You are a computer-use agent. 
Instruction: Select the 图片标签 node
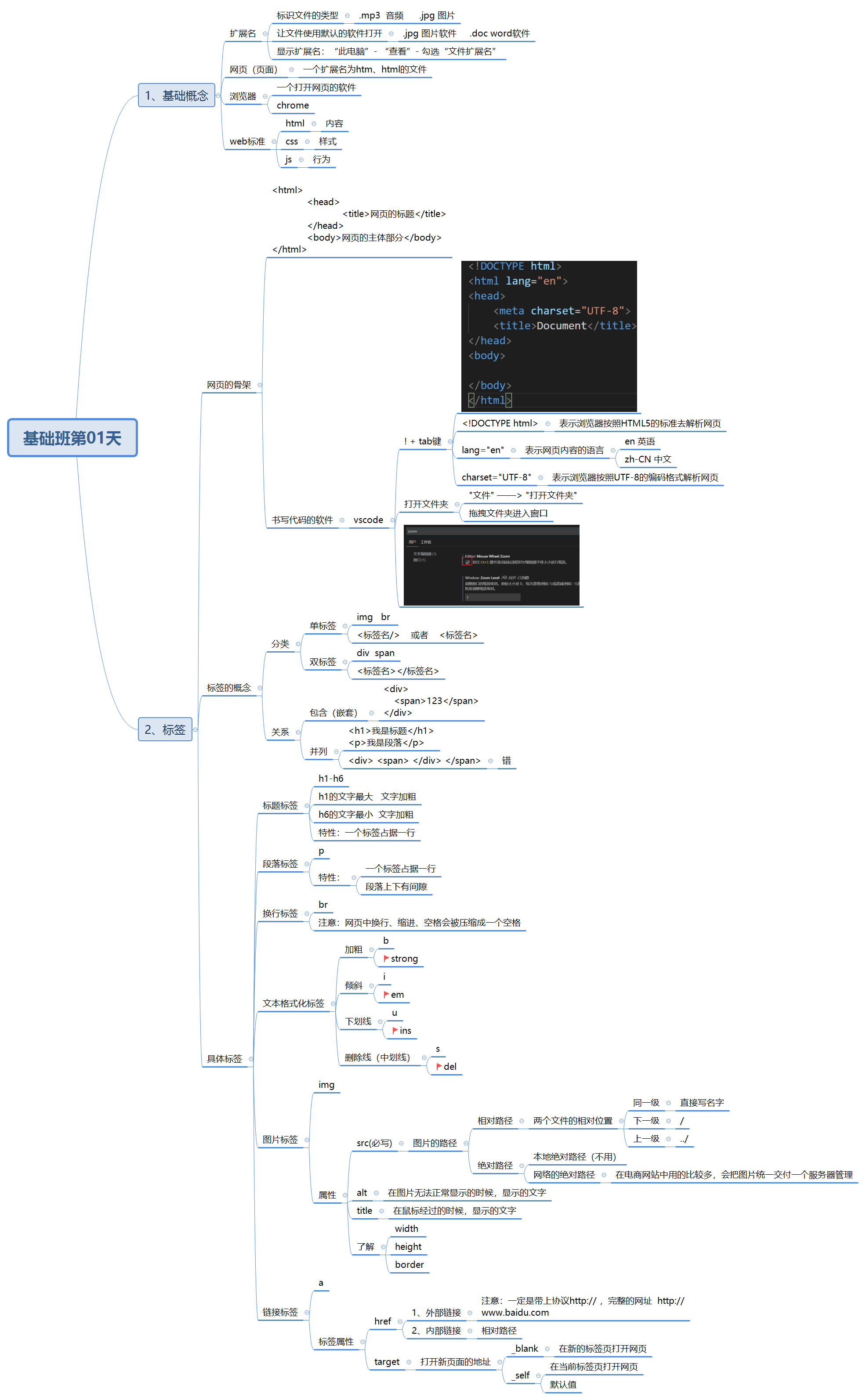(280, 1140)
